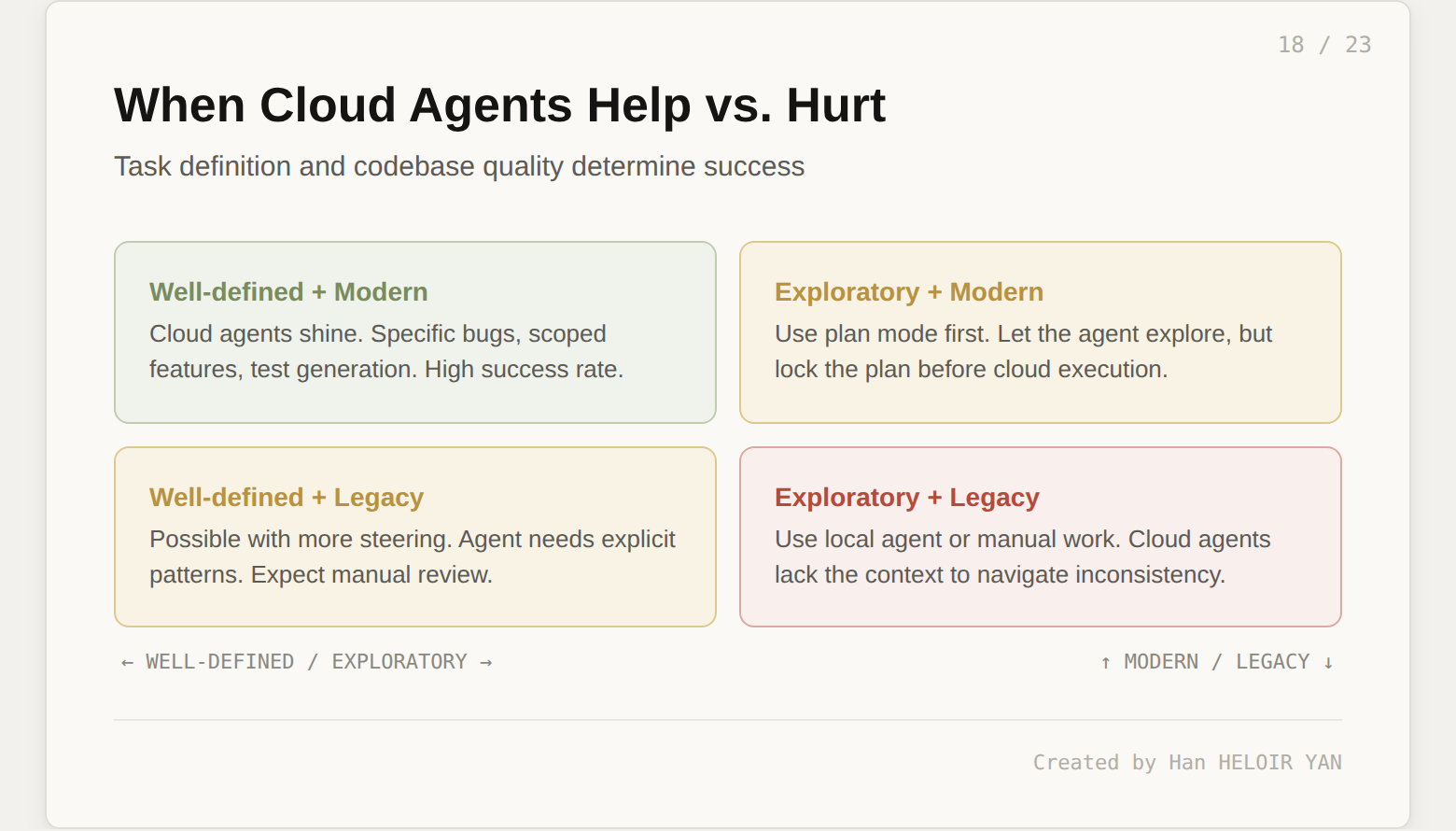Click the WELL-DEFINED axis label
Screen dimensions: 1456x831
[x=219, y=662]
